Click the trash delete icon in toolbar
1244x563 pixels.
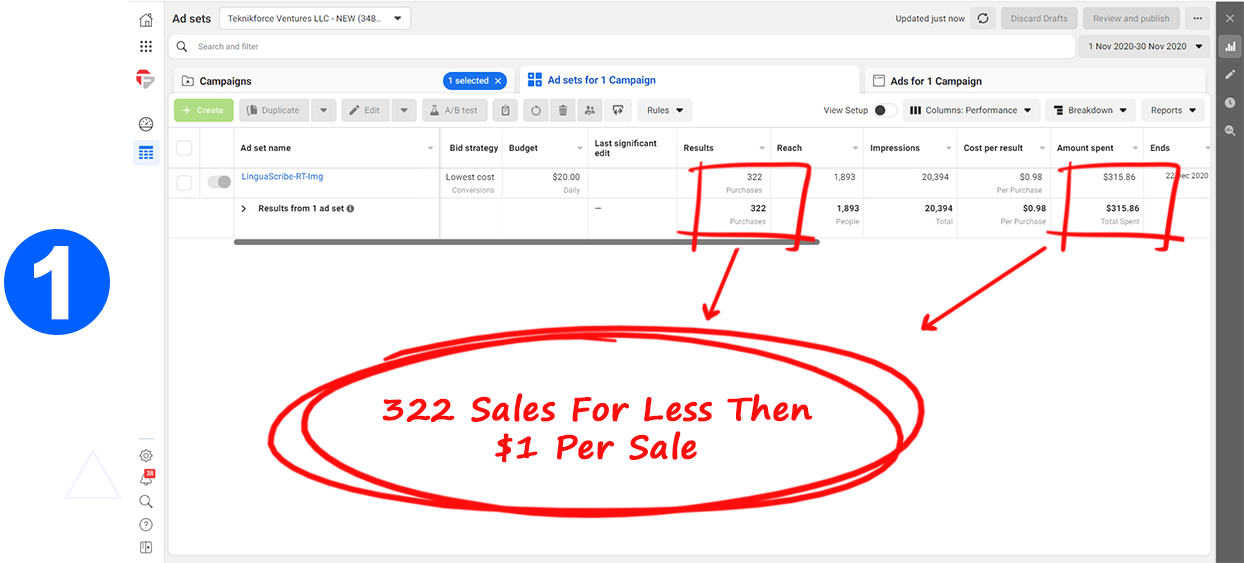(563, 111)
